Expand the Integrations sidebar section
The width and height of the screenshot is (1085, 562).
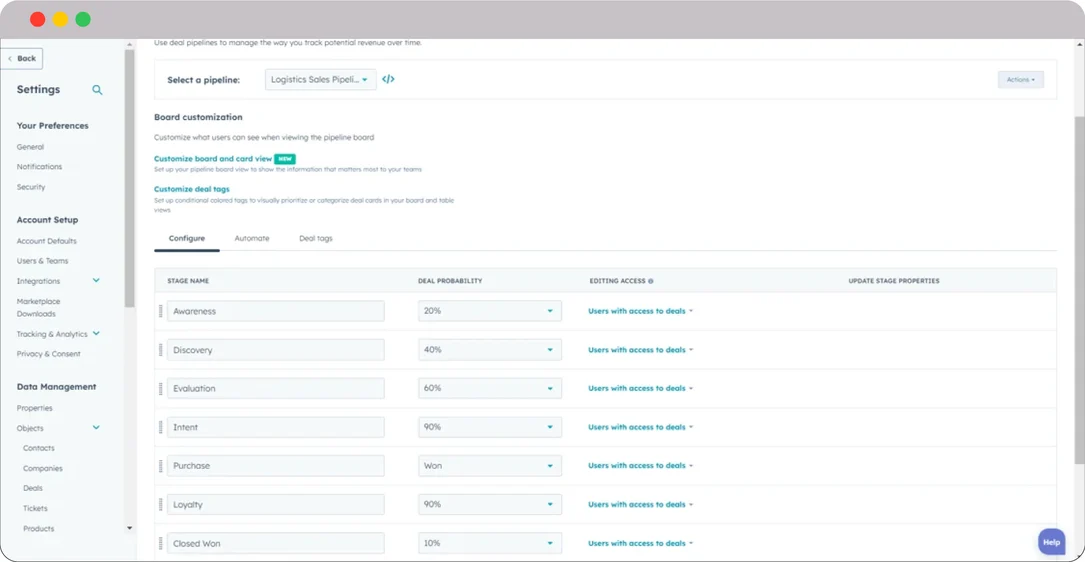[x=96, y=280]
